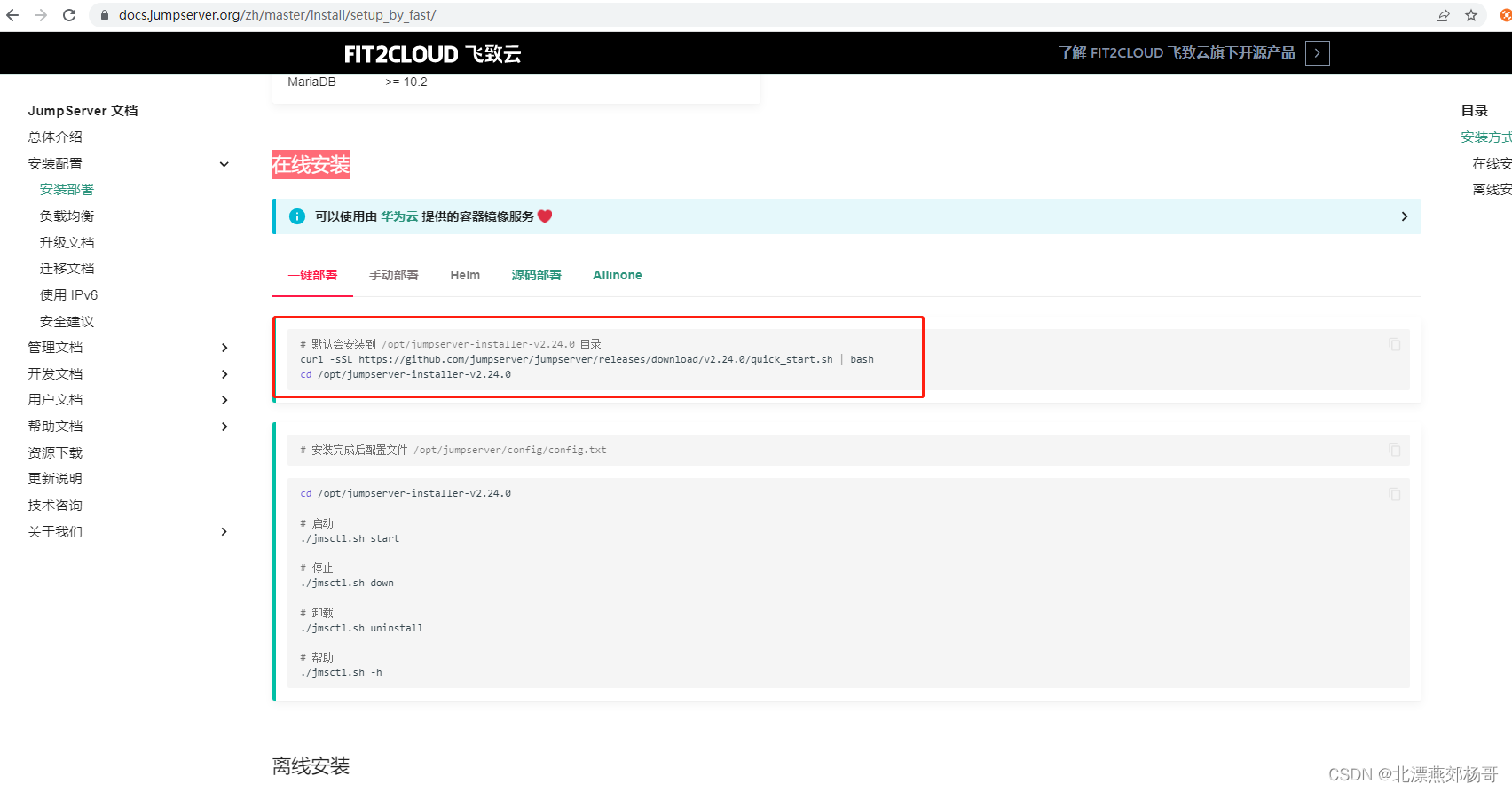Open 使用 IPv6 in the sidebar
Screen dimensions: 1512x792
(x=68, y=295)
